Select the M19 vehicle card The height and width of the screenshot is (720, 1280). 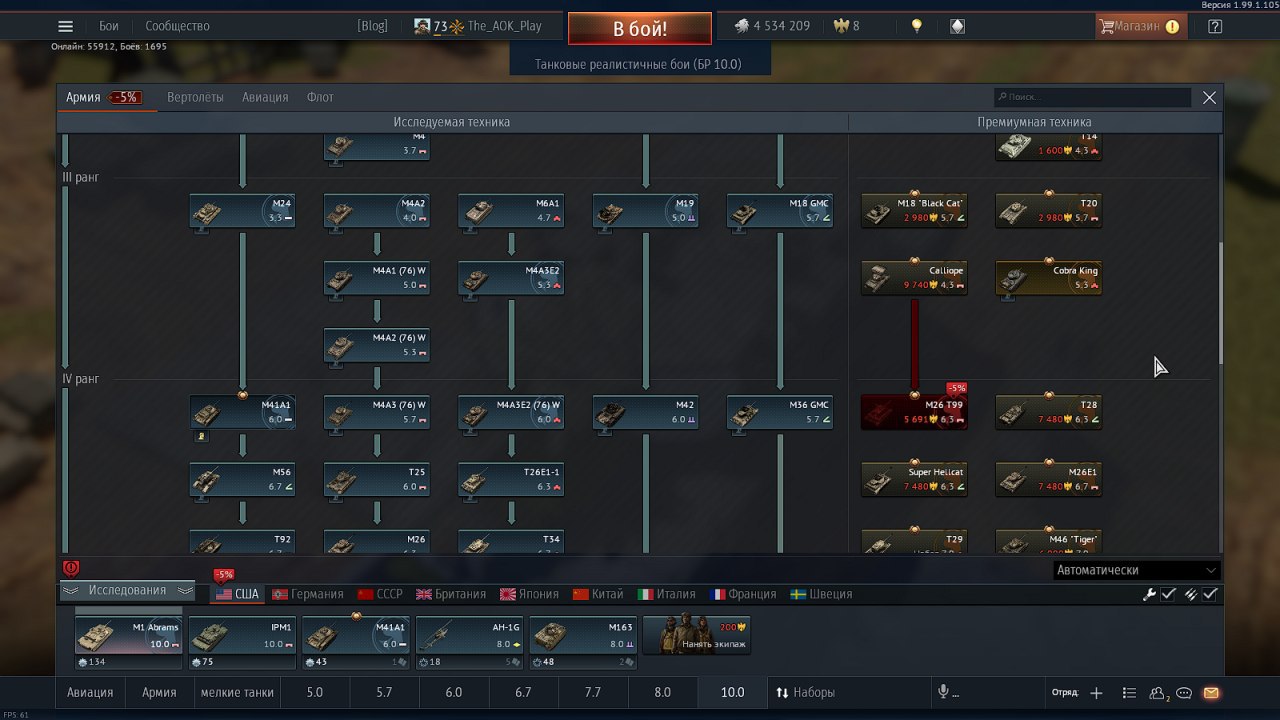(645, 212)
